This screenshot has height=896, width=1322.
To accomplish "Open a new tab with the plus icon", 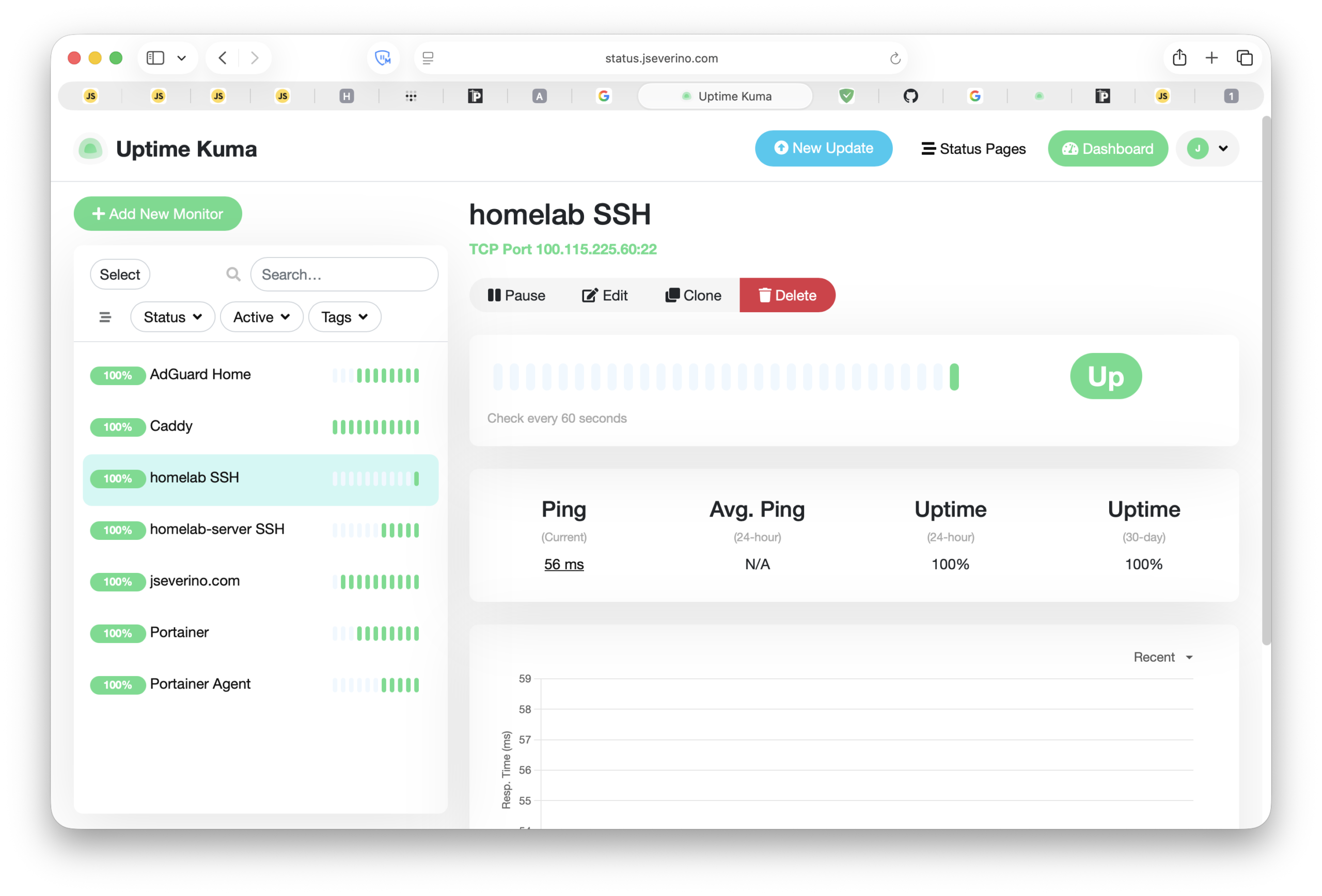I will point(1211,57).
